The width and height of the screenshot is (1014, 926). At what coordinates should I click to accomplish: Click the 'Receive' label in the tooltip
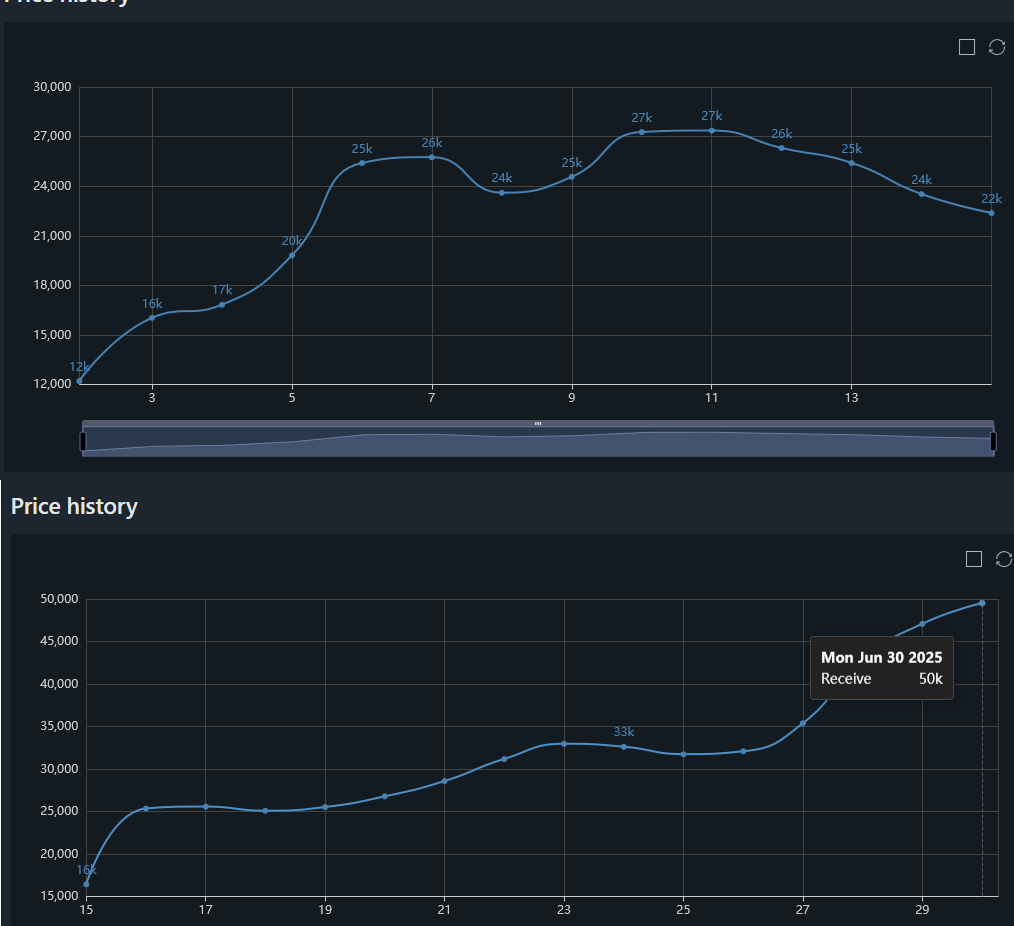(846, 679)
